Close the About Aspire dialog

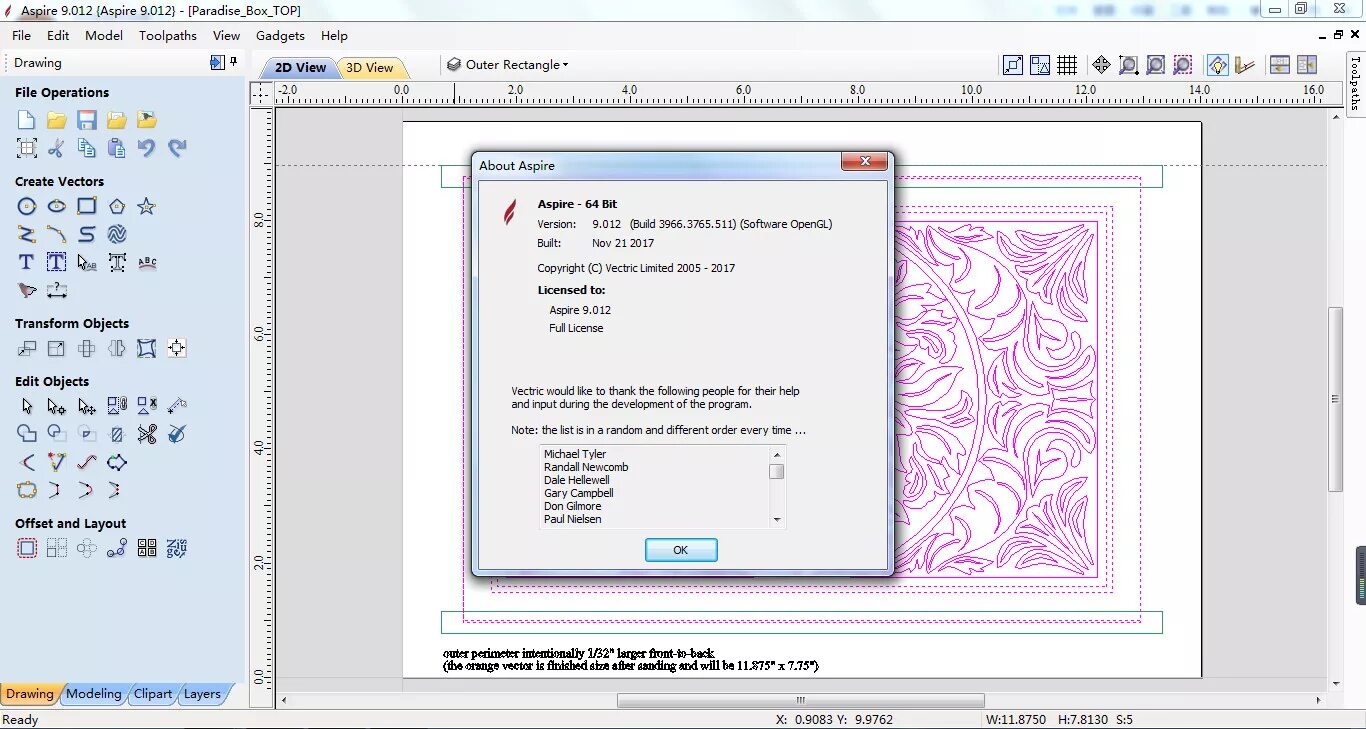(864, 162)
